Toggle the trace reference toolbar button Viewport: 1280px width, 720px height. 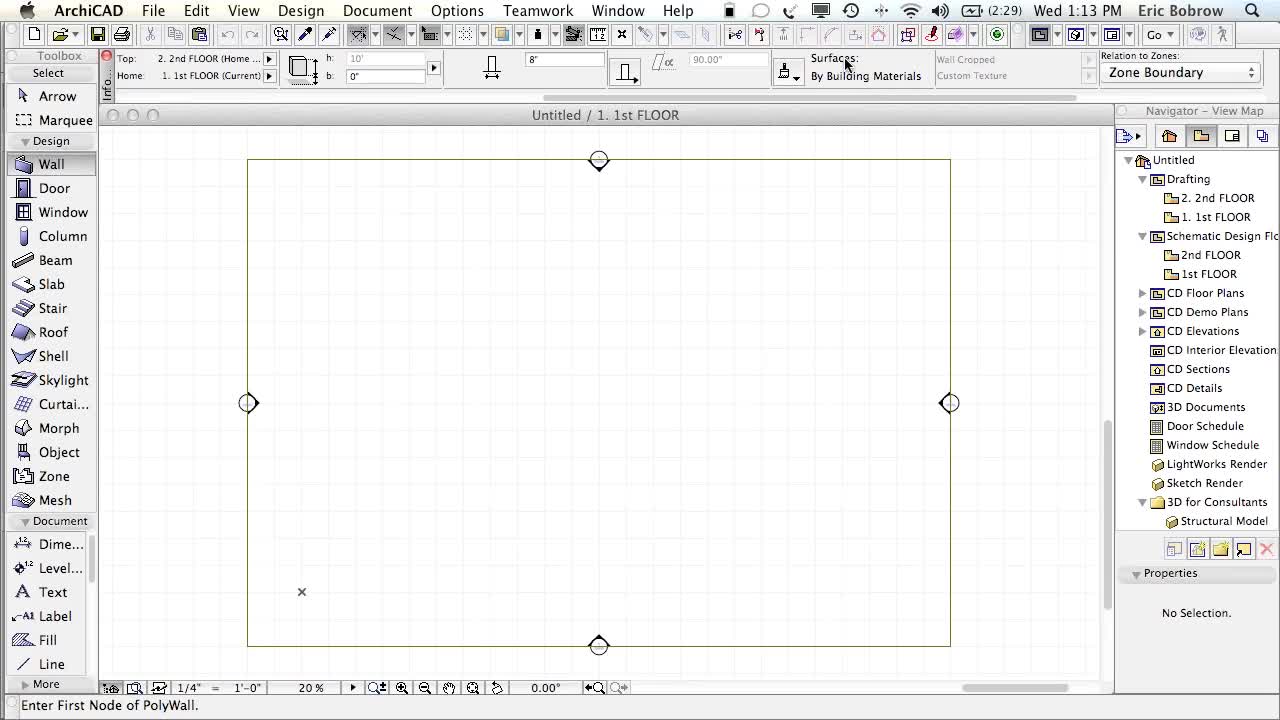(502, 34)
